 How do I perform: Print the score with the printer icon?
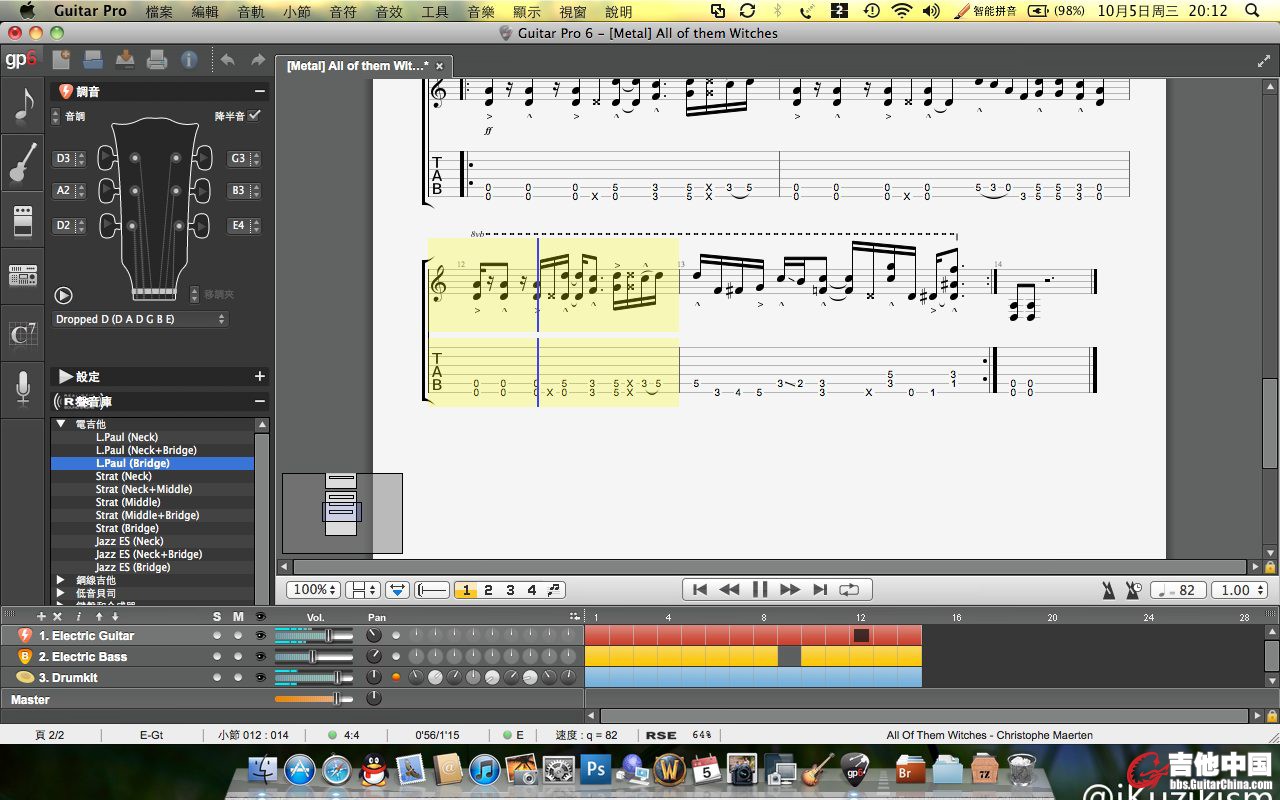[x=157, y=60]
